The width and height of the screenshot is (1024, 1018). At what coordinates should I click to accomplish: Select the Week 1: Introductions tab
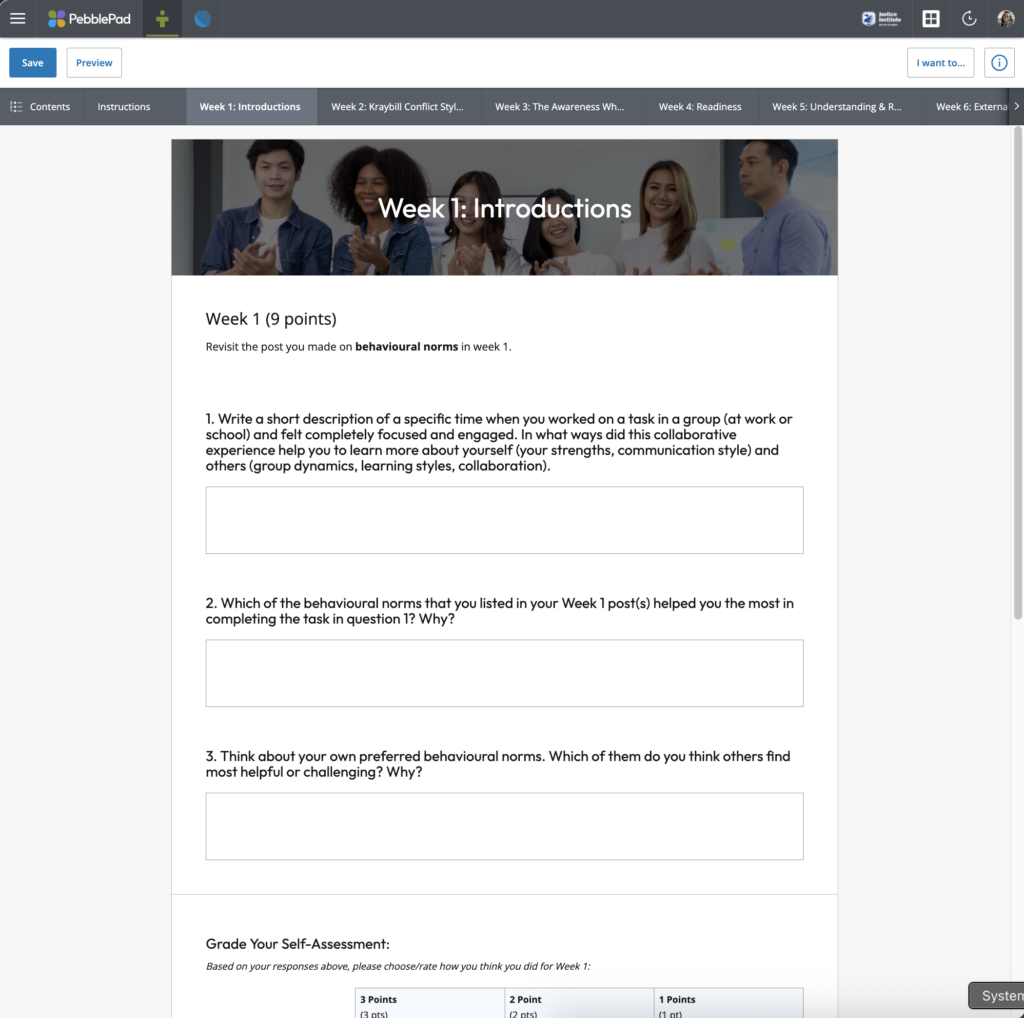point(250,106)
